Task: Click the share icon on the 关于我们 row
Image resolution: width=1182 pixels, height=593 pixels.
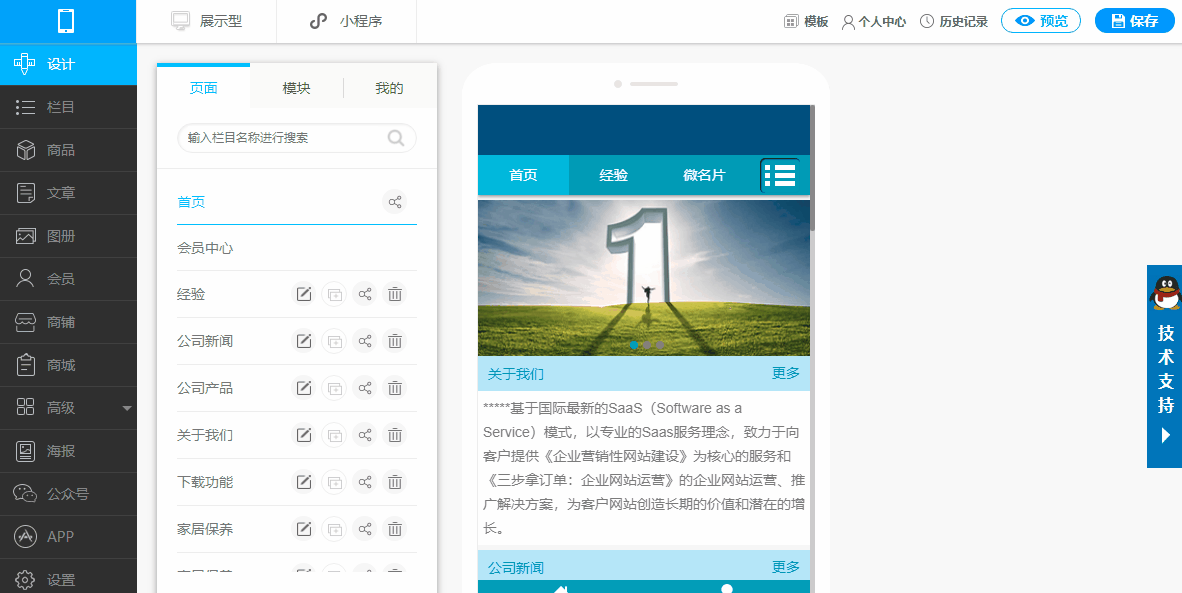Action: [365, 435]
